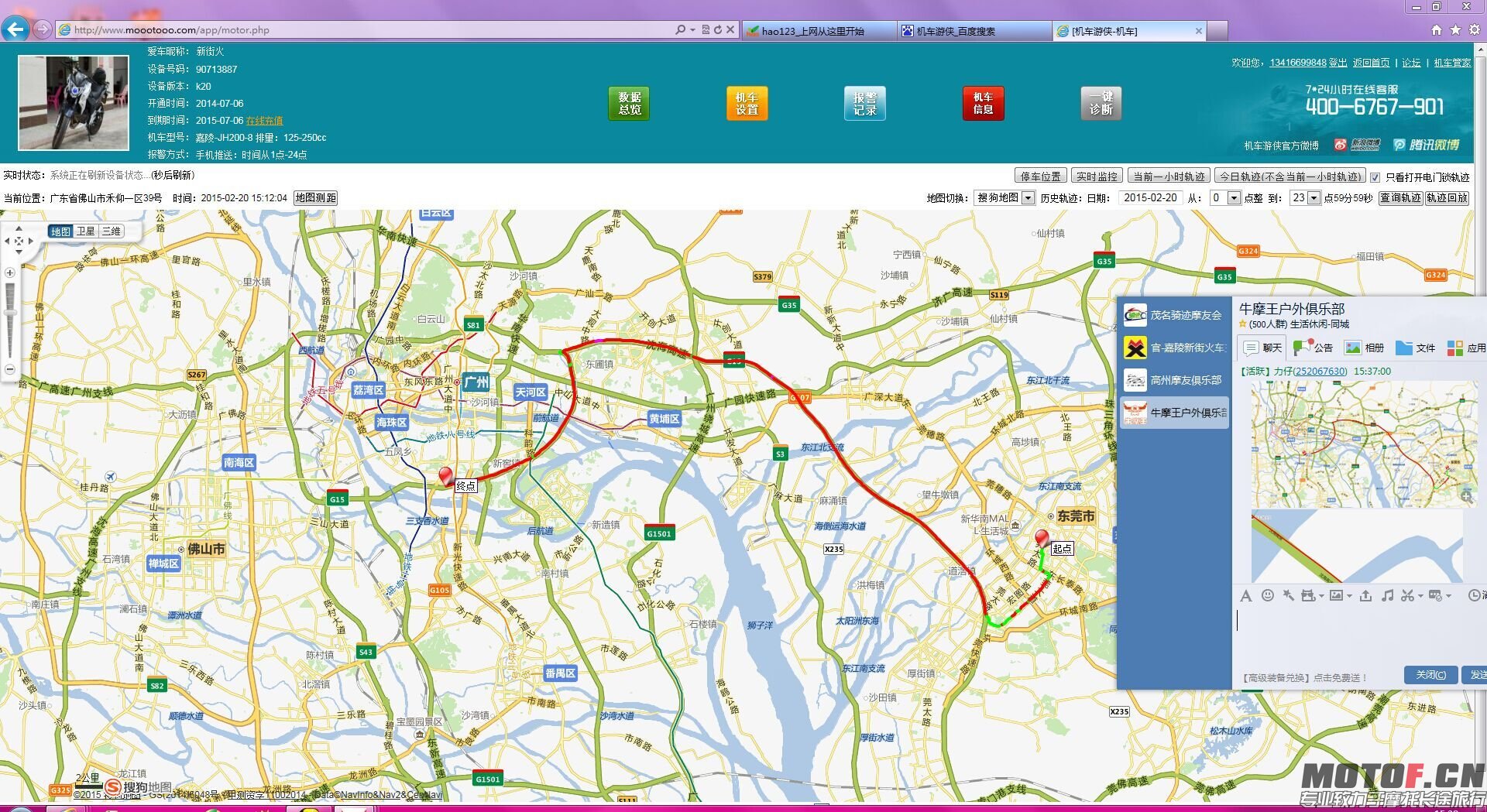
Task: Click the 停车位置 button
Action: [1040, 176]
